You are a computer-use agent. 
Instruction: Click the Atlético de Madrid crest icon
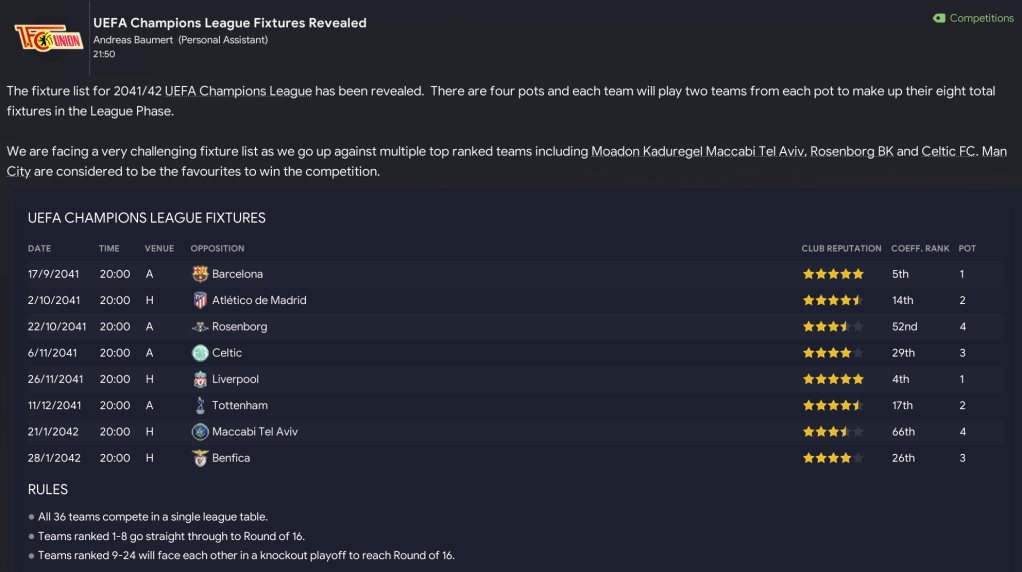click(x=200, y=300)
